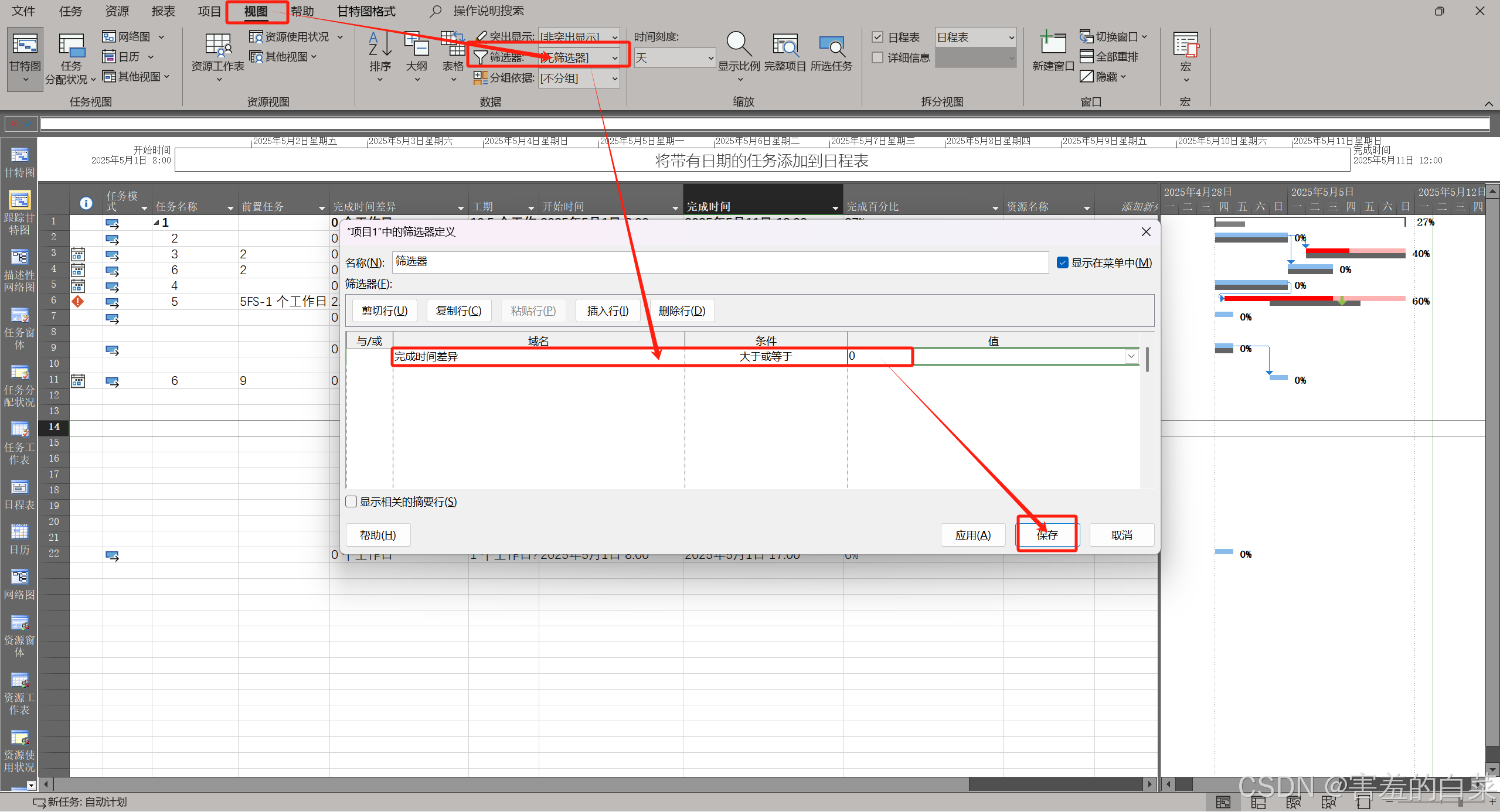Enable 显示相关的摘要行 checkbox

(x=352, y=502)
